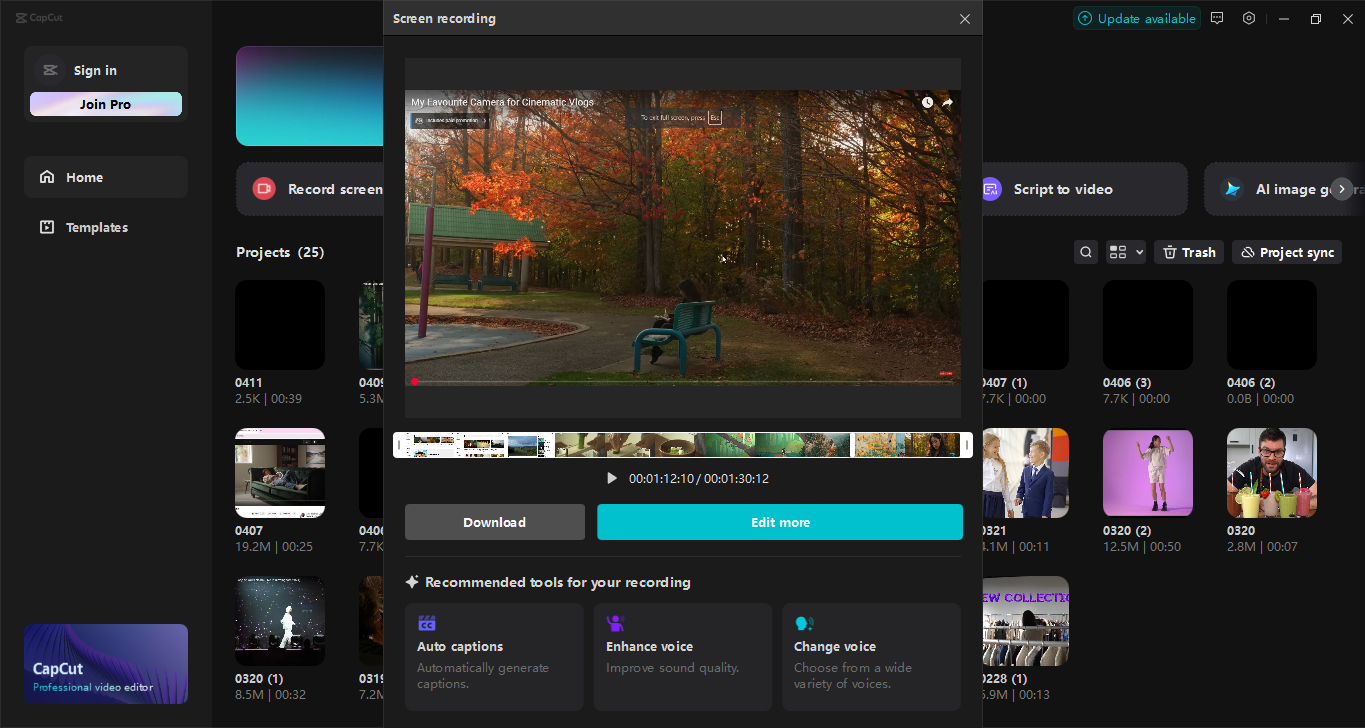1365x728 pixels.
Task: Click the Auto captions CC icon
Action: coord(427,623)
